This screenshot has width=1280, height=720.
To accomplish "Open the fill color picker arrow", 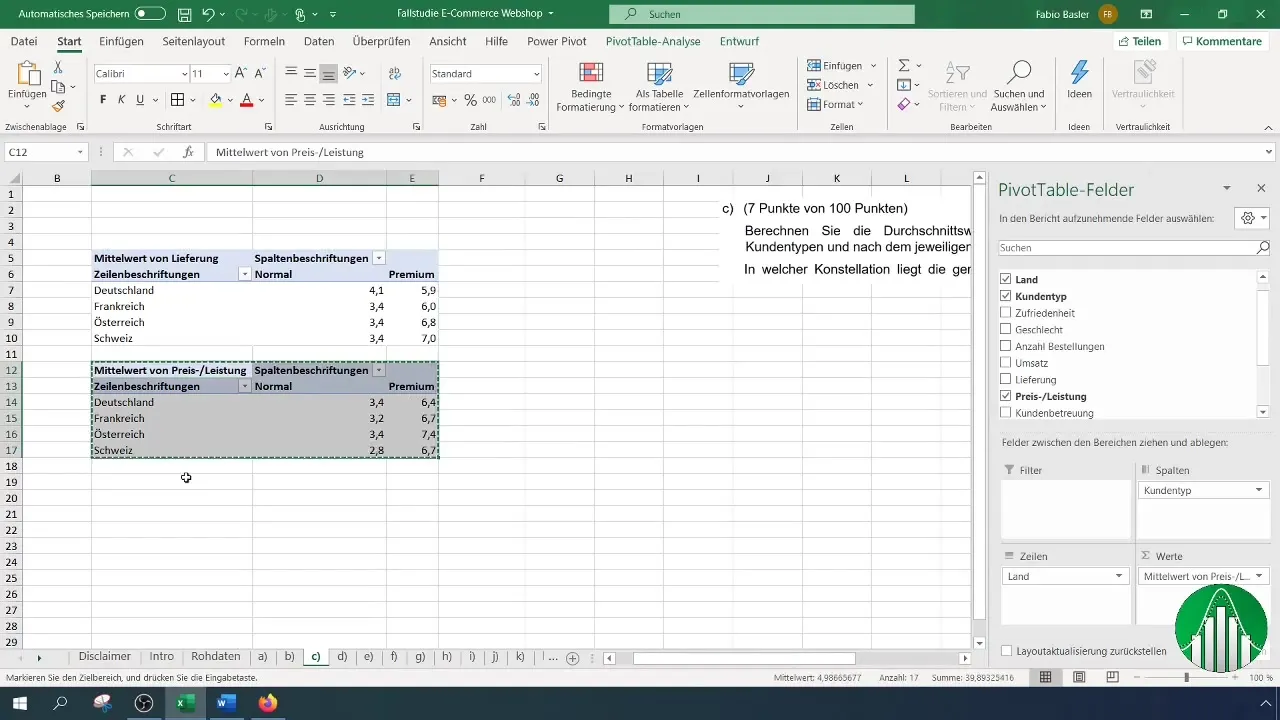I will [231, 100].
